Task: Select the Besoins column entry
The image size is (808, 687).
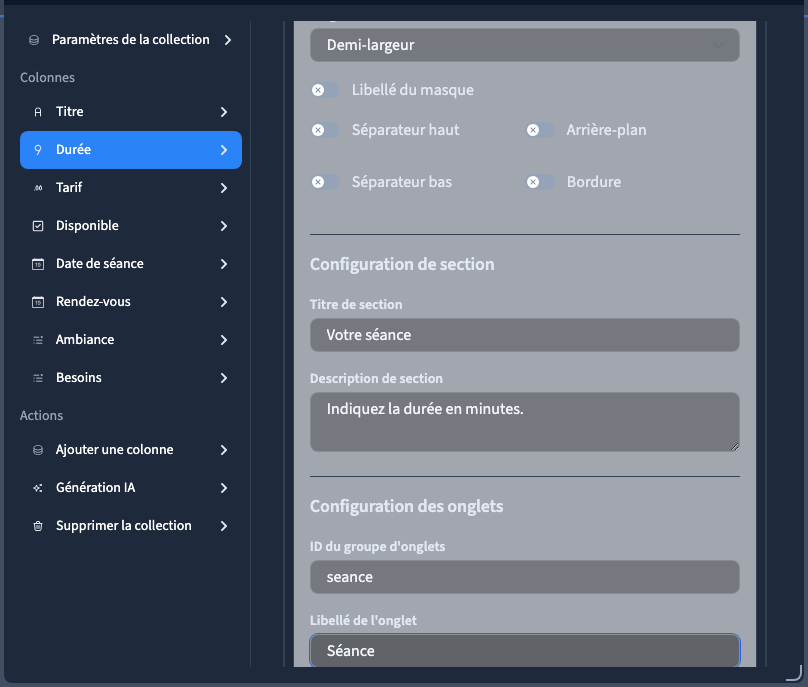Action: (131, 378)
